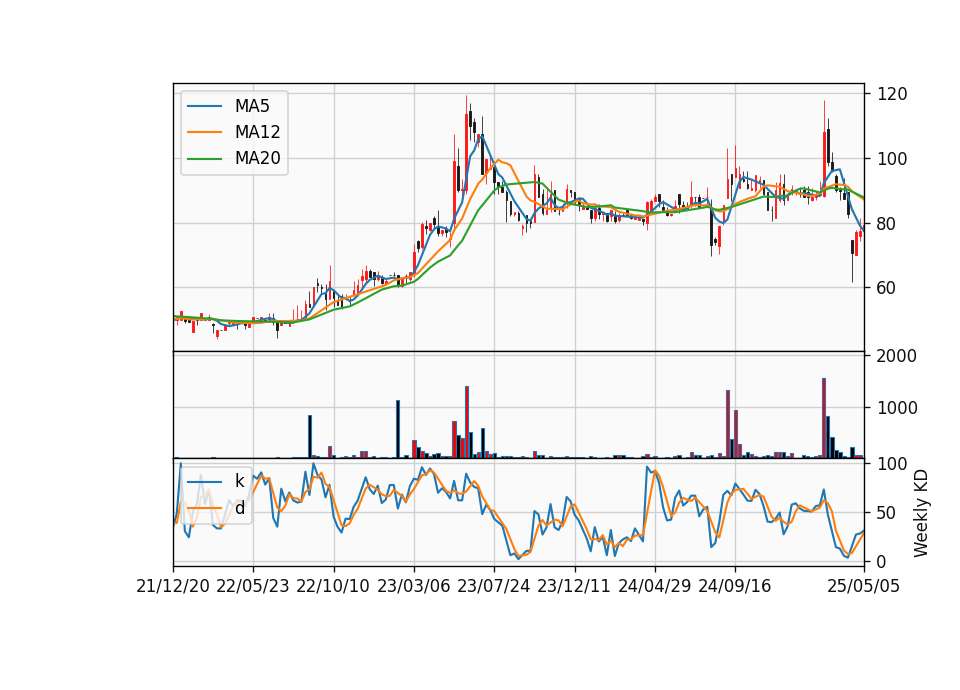Viewport: 960px width, 690px height.
Task: Click the orange MA12 legend line sample
Action: (204, 132)
